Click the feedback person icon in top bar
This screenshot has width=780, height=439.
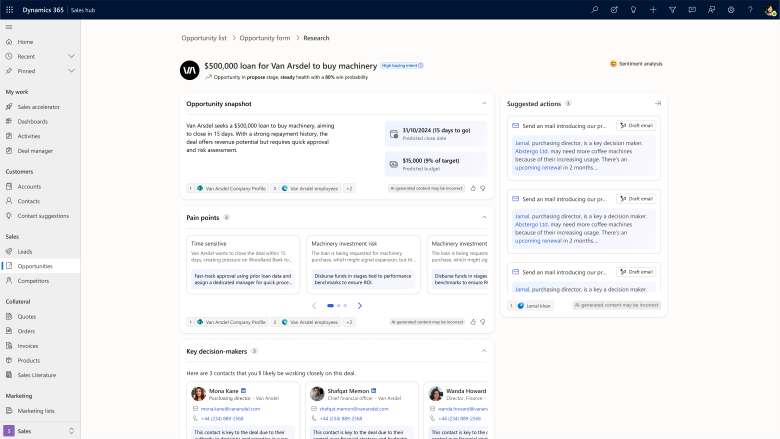711,9
